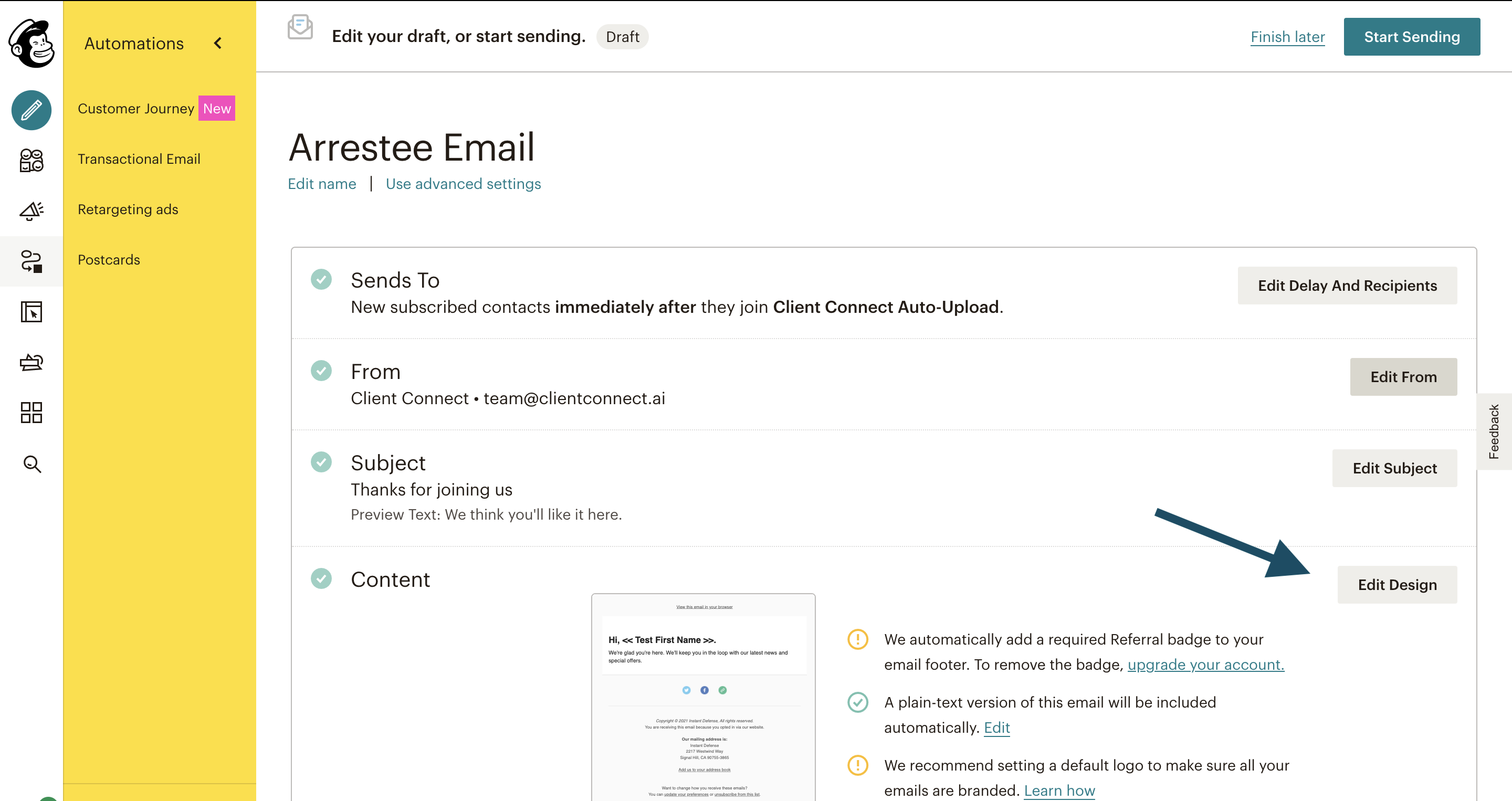Click the email content preview thumbnail
This screenshot has height=801, width=1512.
point(703,697)
